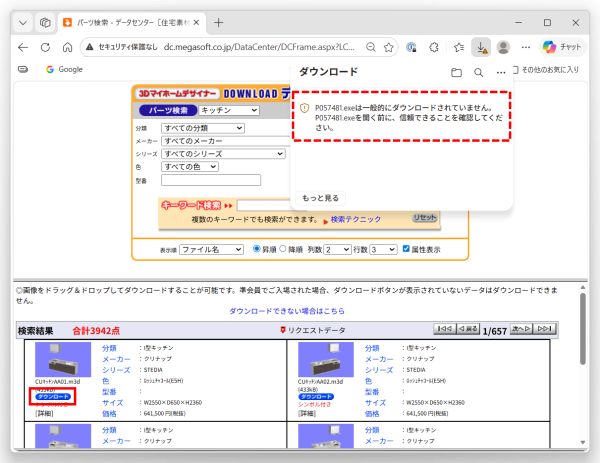Screen dimensions: 600x463
Task: Refresh the page
Action: [x=45, y=47]
